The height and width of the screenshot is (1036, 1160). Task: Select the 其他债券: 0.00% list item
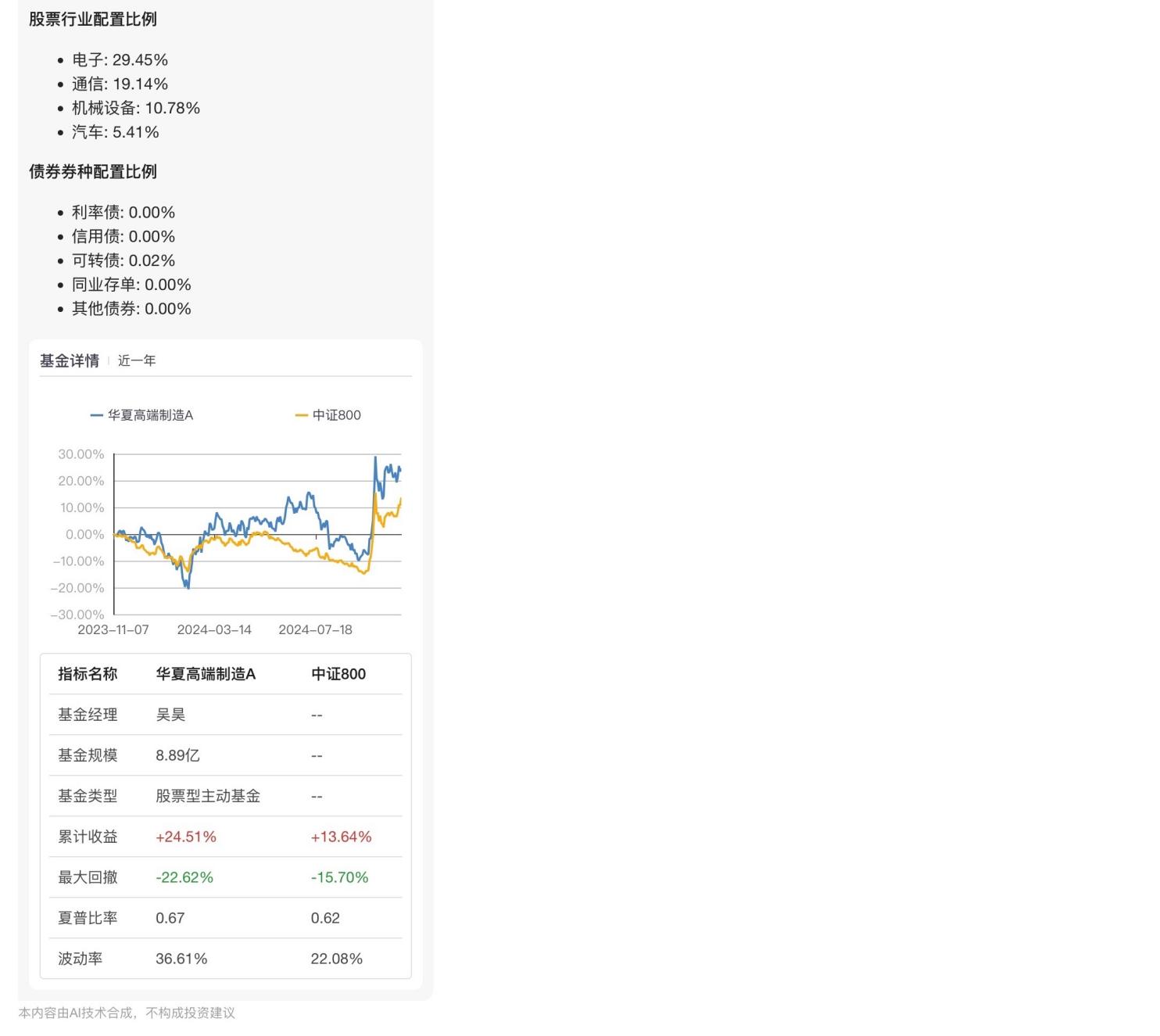click(131, 309)
